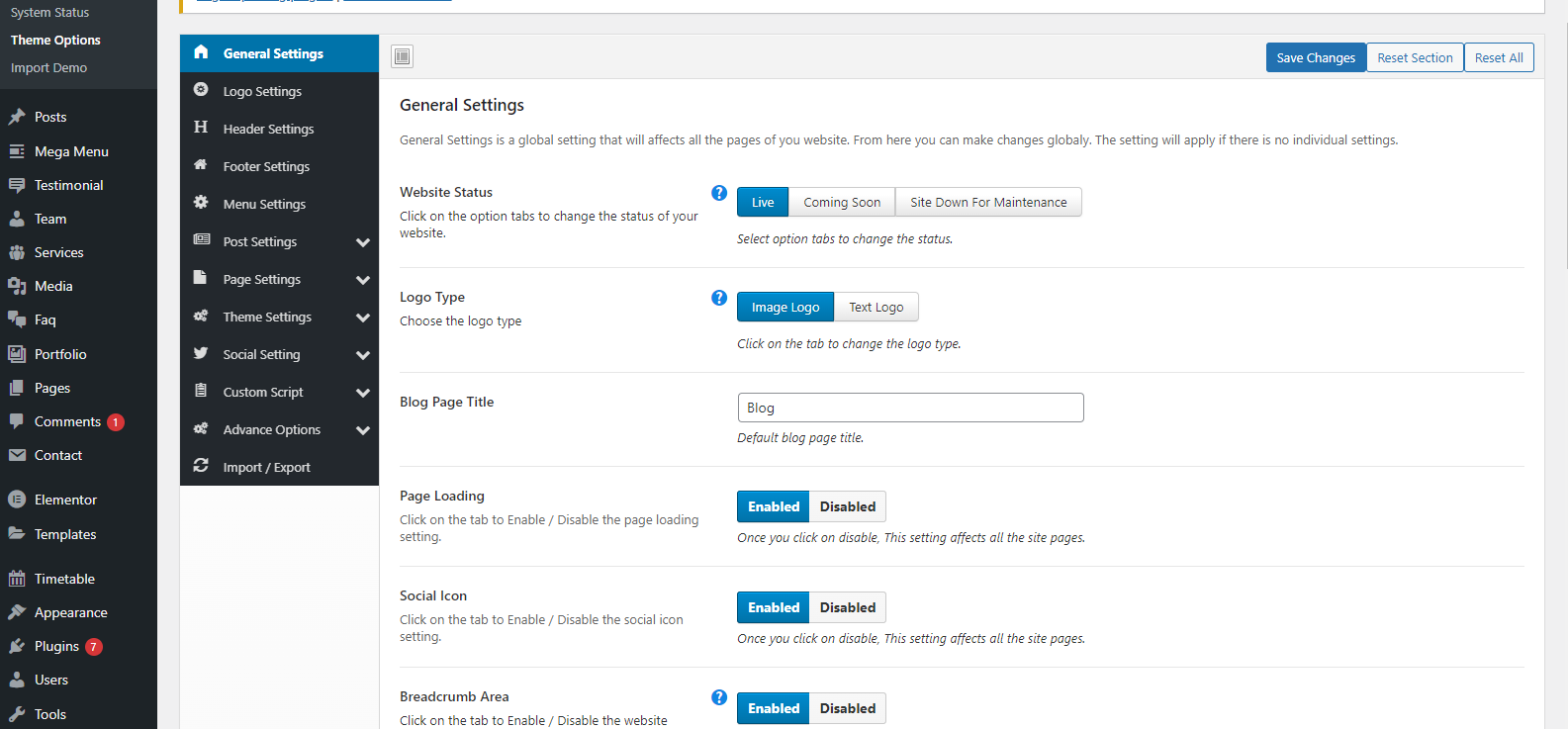Click the help icon for Breadcrumb Area

pyautogui.click(x=719, y=697)
